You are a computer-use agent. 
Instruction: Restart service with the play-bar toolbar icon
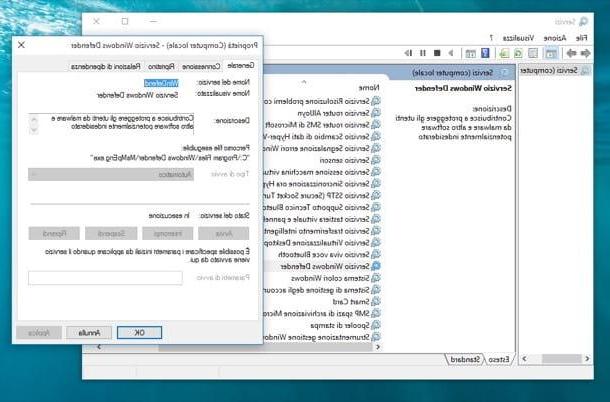(x=408, y=53)
